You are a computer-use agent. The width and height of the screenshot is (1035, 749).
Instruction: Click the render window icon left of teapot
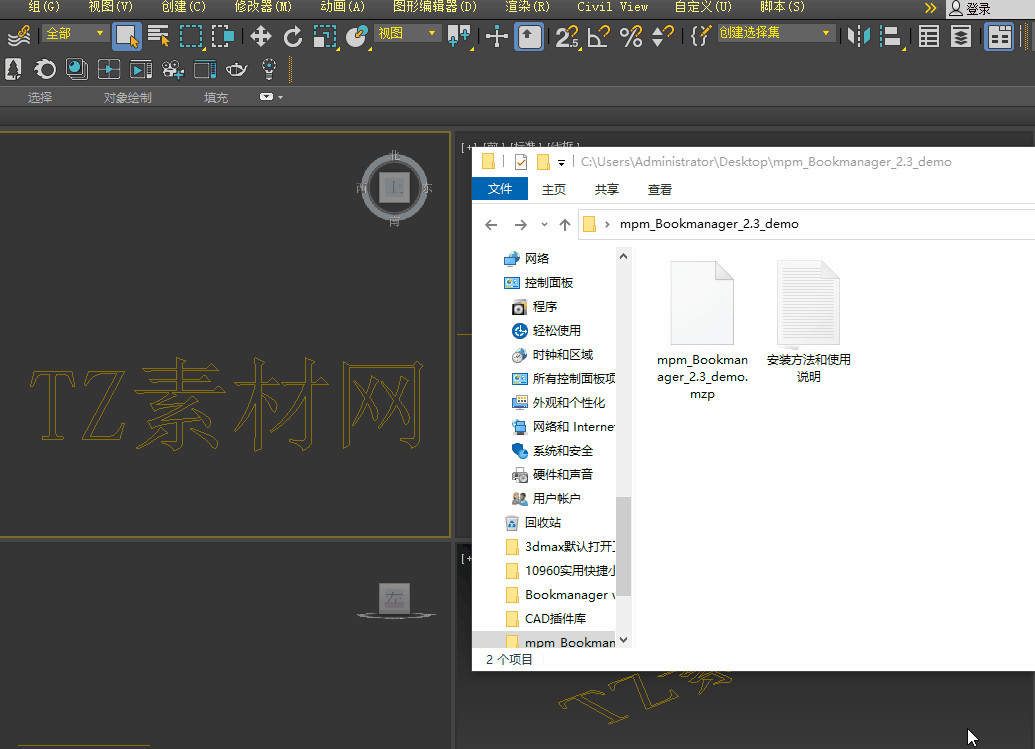tap(205, 69)
